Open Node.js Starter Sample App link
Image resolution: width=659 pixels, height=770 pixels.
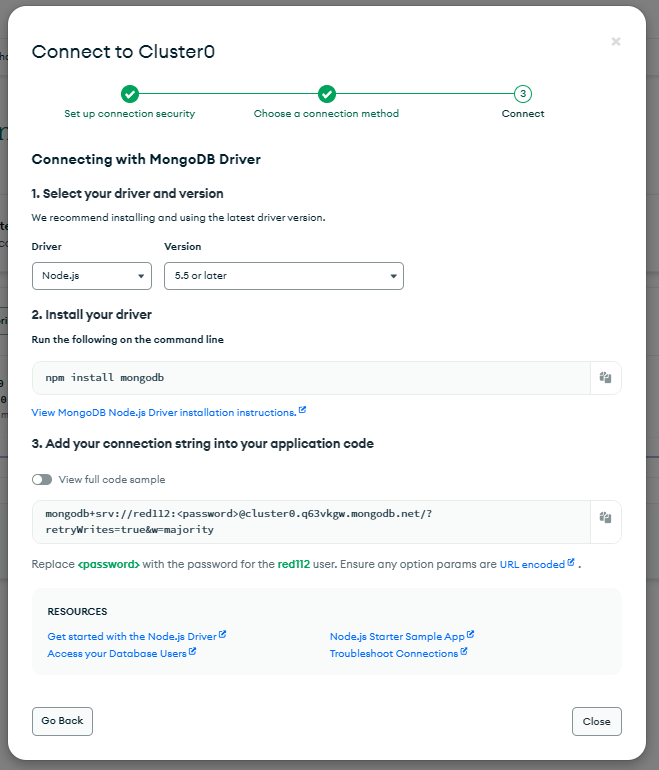click(x=402, y=636)
